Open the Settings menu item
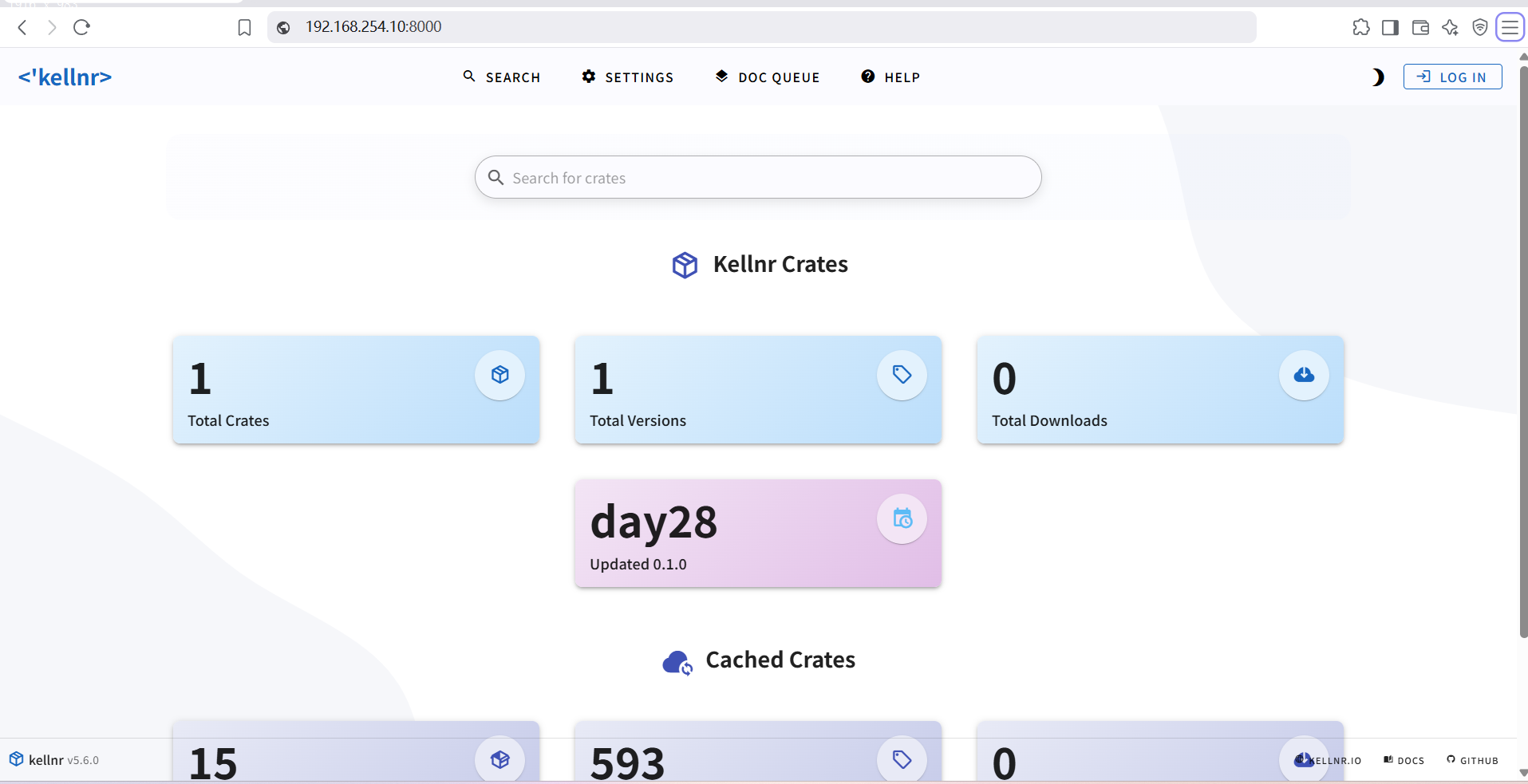 628,77
